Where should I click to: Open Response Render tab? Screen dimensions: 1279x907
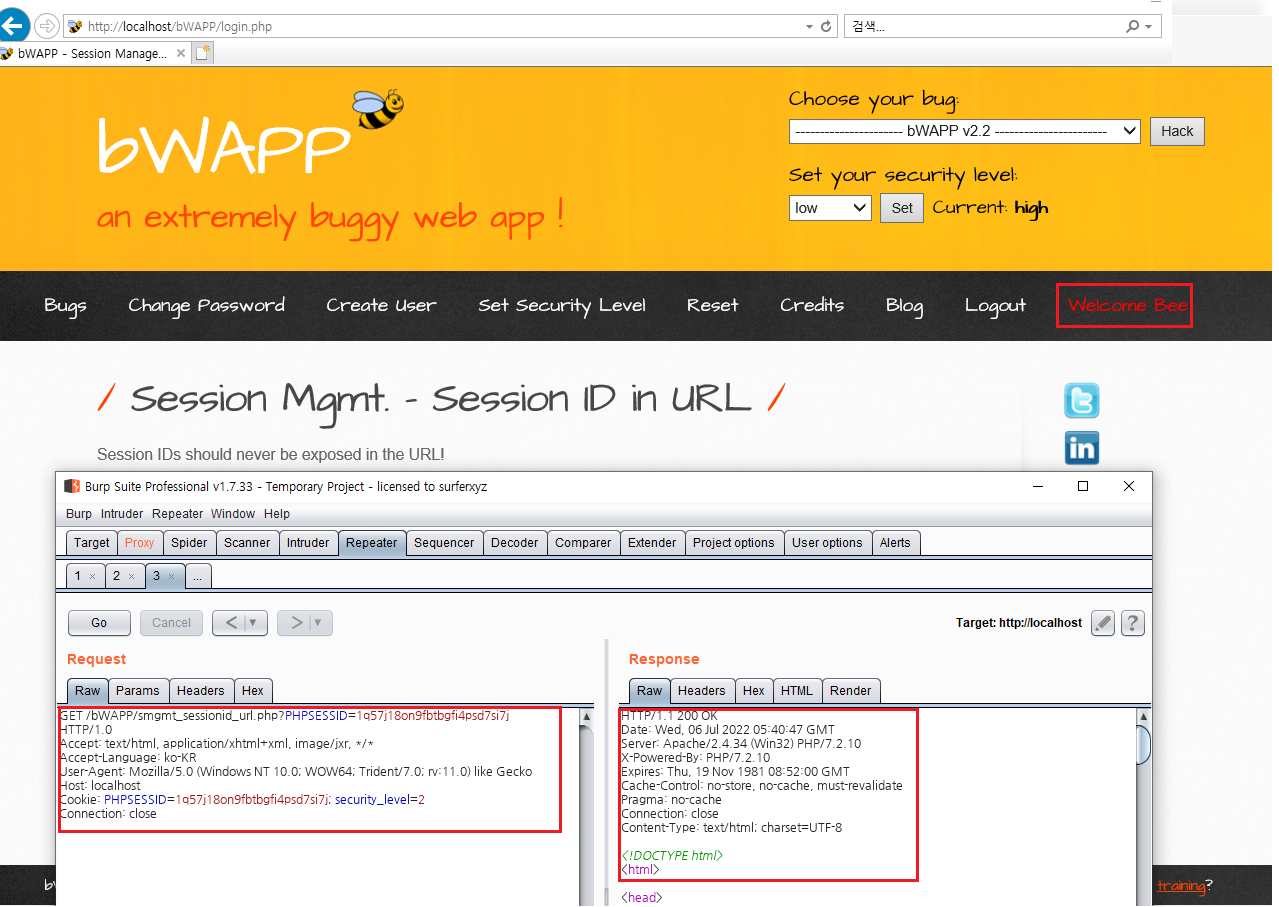point(851,691)
